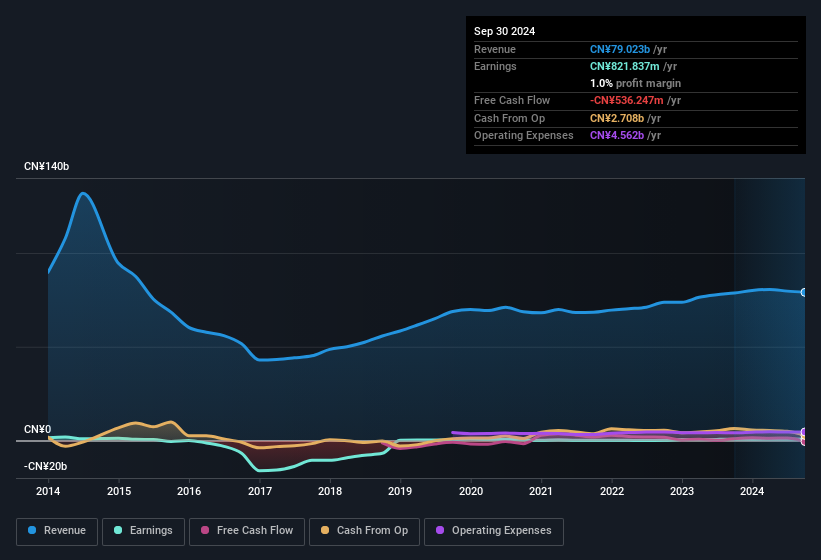821x560 pixels.
Task: Click the Sep 30 2024 tooltip date header
Action: tap(505, 31)
